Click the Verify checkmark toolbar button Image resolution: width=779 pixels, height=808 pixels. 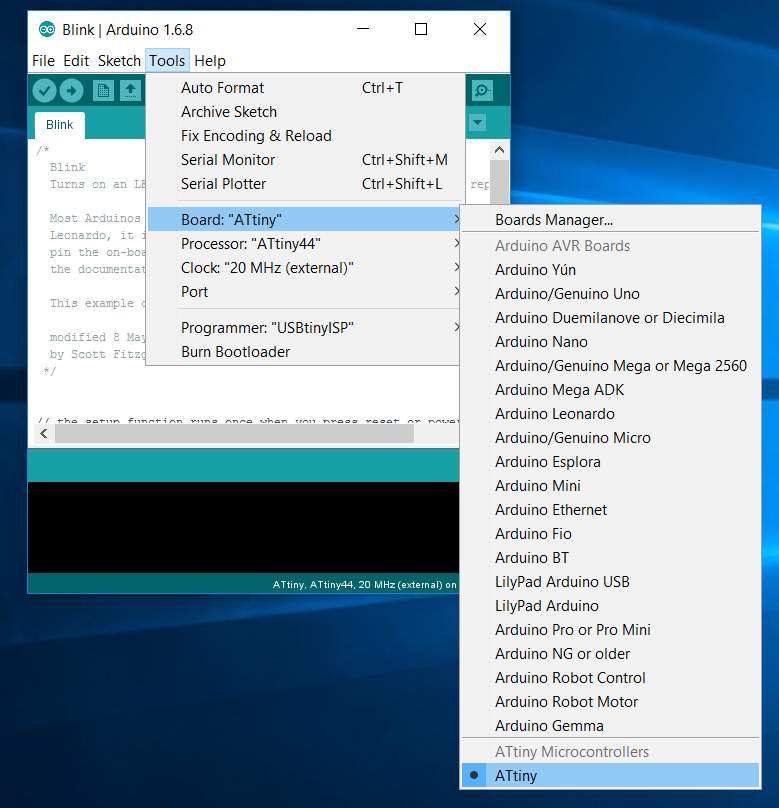click(44, 91)
